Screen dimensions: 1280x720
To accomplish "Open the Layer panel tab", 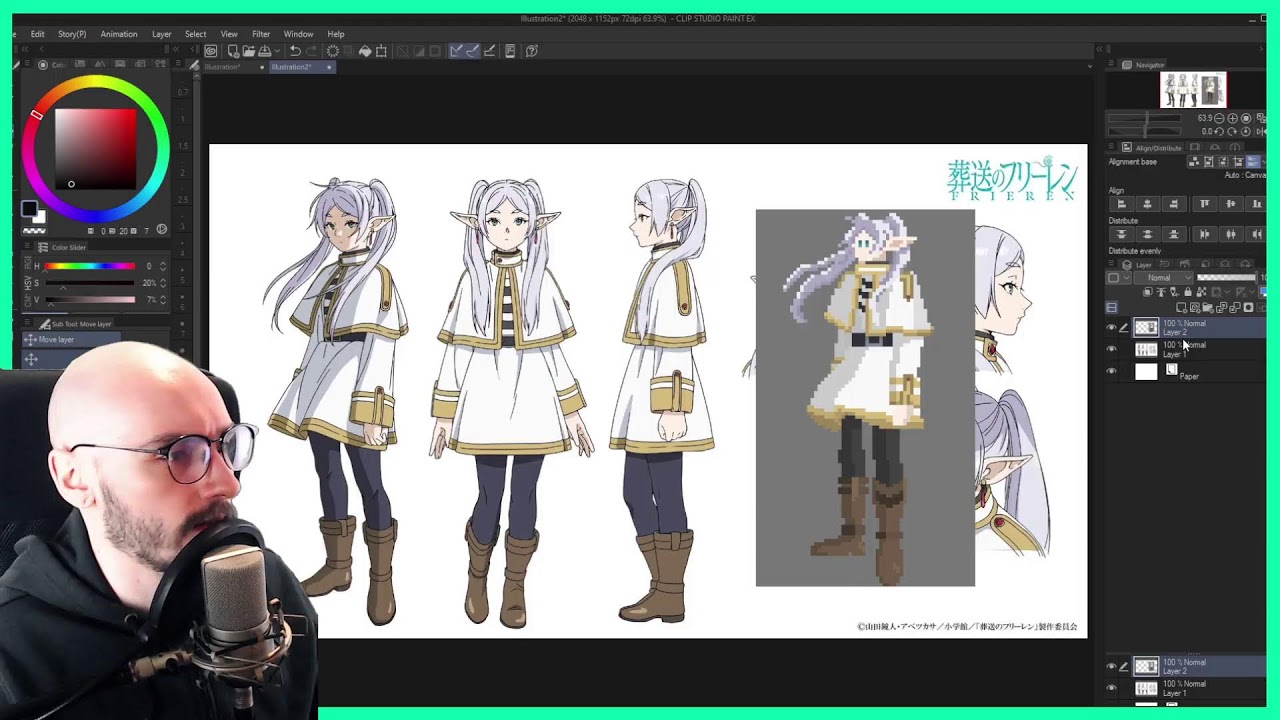I will point(1135,265).
